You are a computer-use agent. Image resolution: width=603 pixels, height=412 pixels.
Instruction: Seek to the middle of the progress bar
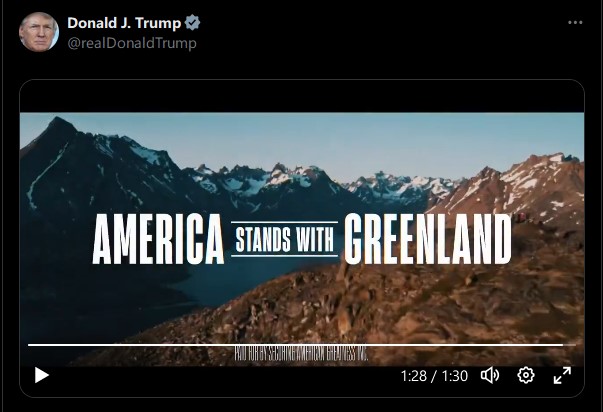click(x=302, y=345)
